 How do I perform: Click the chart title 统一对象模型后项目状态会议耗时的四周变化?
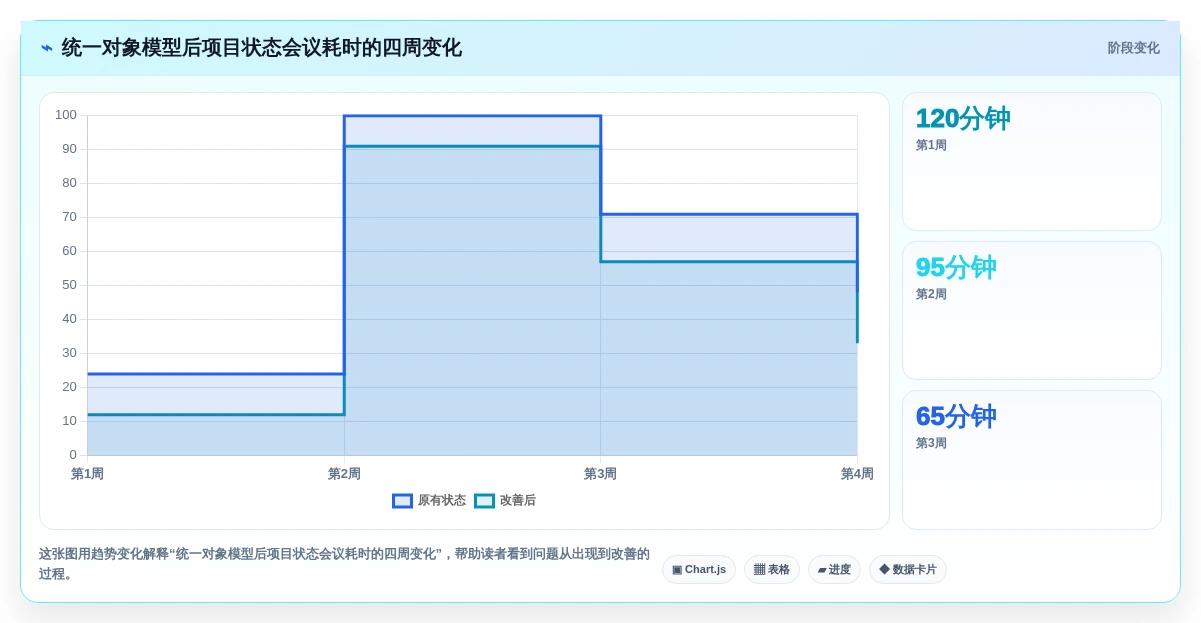(x=262, y=48)
